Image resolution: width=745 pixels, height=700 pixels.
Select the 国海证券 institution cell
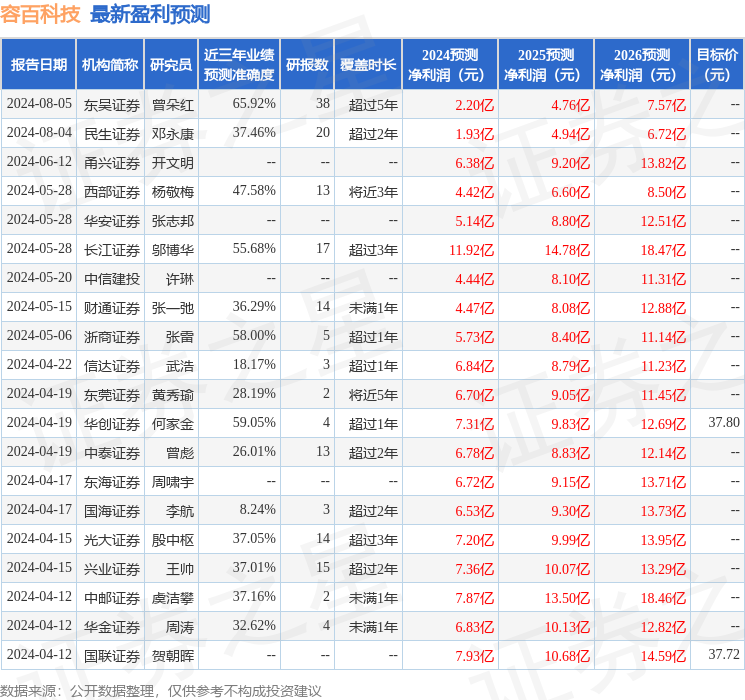coord(112,511)
